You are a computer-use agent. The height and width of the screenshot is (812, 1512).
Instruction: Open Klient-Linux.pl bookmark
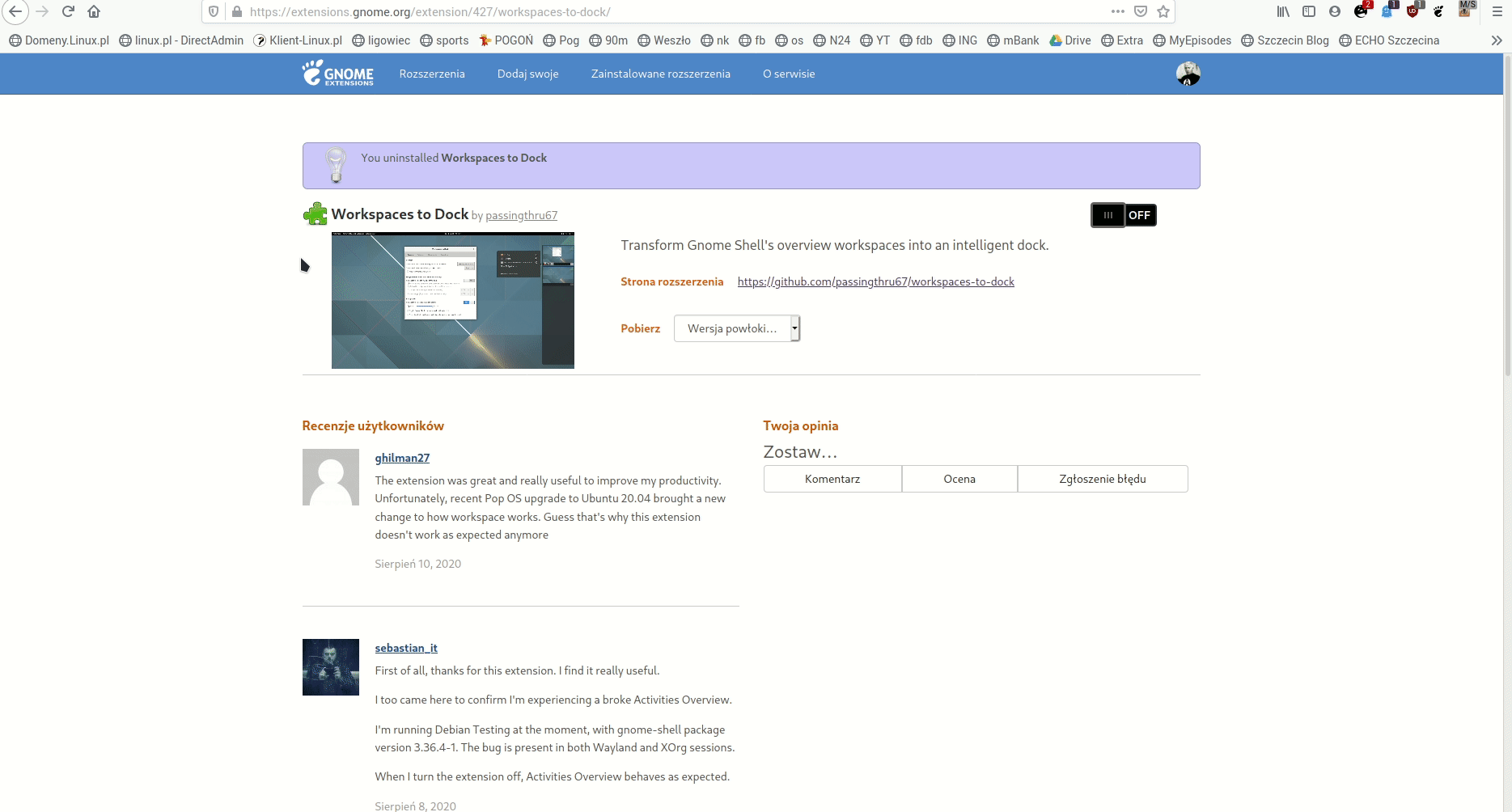[298, 40]
